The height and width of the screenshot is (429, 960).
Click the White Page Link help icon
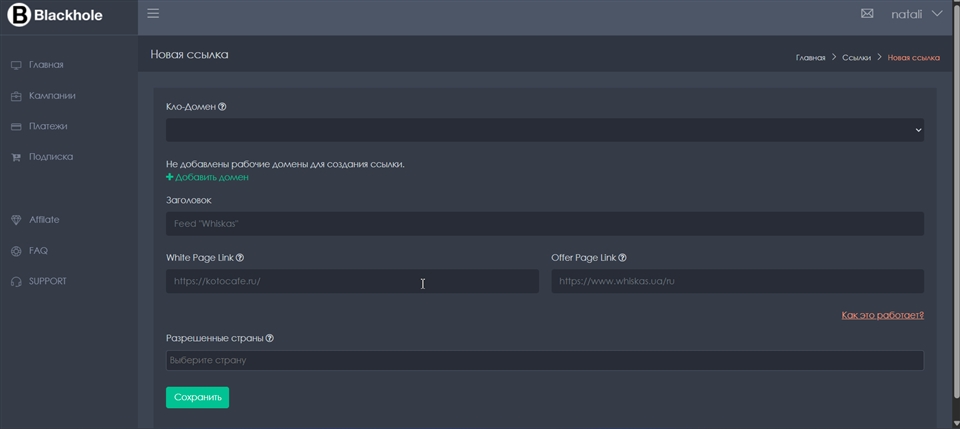click(x=240, y=258)
